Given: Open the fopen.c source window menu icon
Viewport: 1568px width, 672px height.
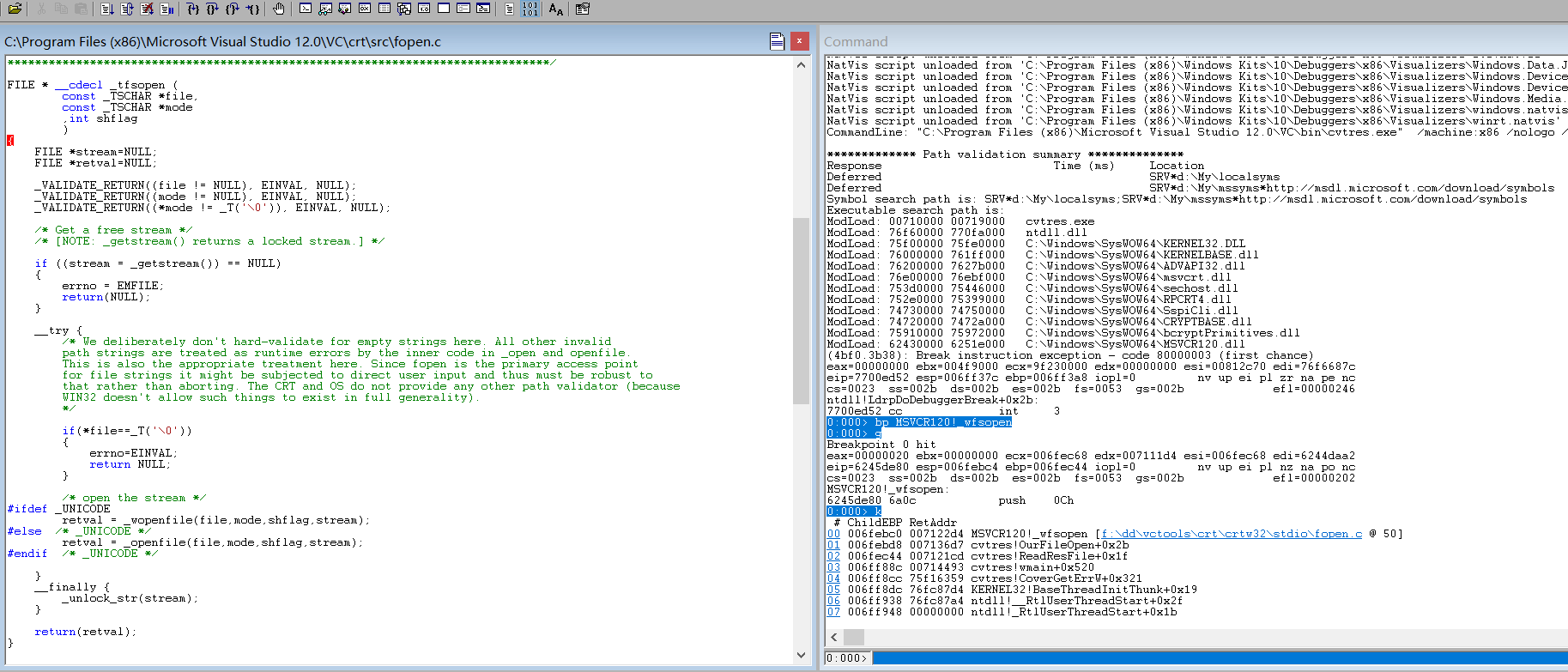Looking at the screenshot, I should (777, 41).
